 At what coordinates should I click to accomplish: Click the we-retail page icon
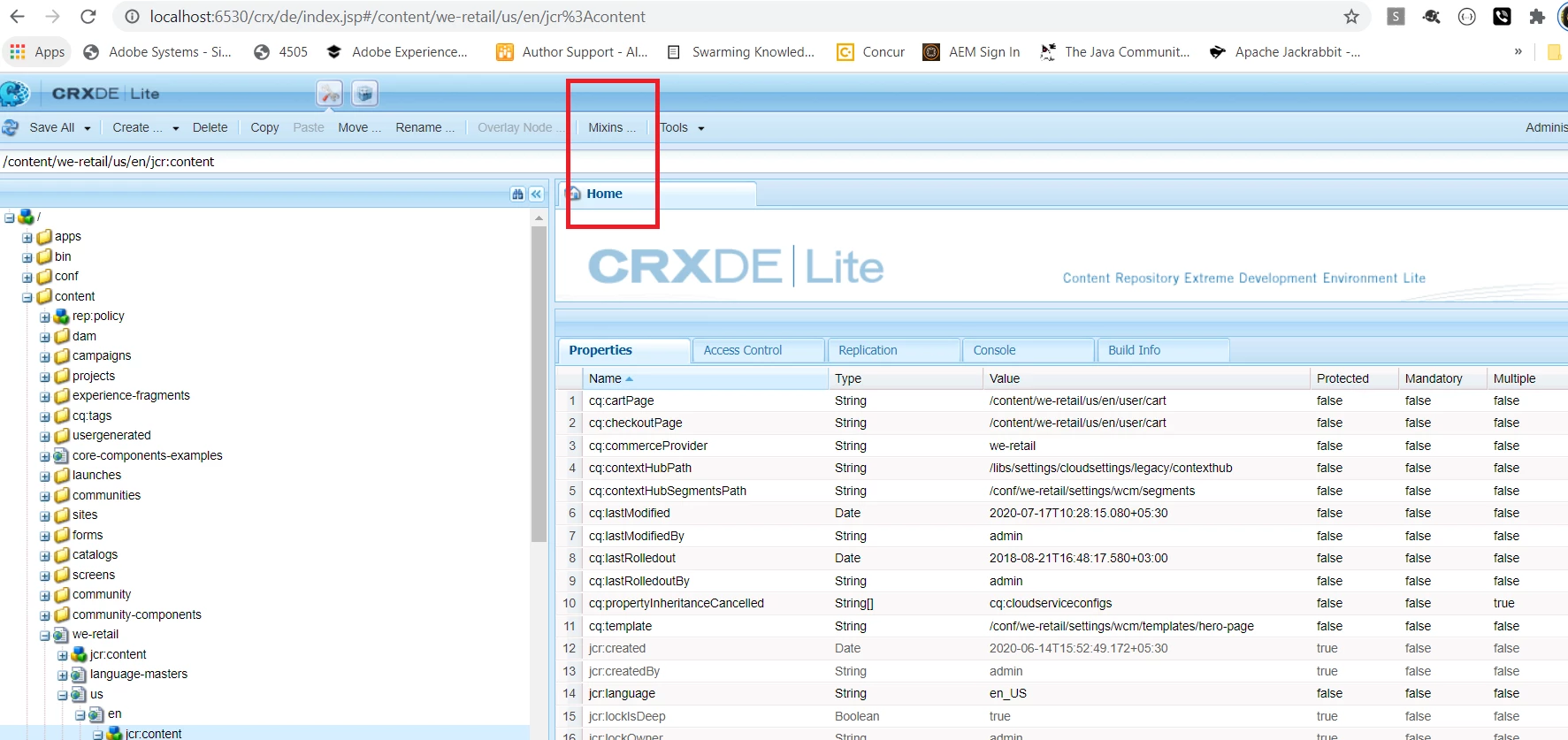point(61,635)
